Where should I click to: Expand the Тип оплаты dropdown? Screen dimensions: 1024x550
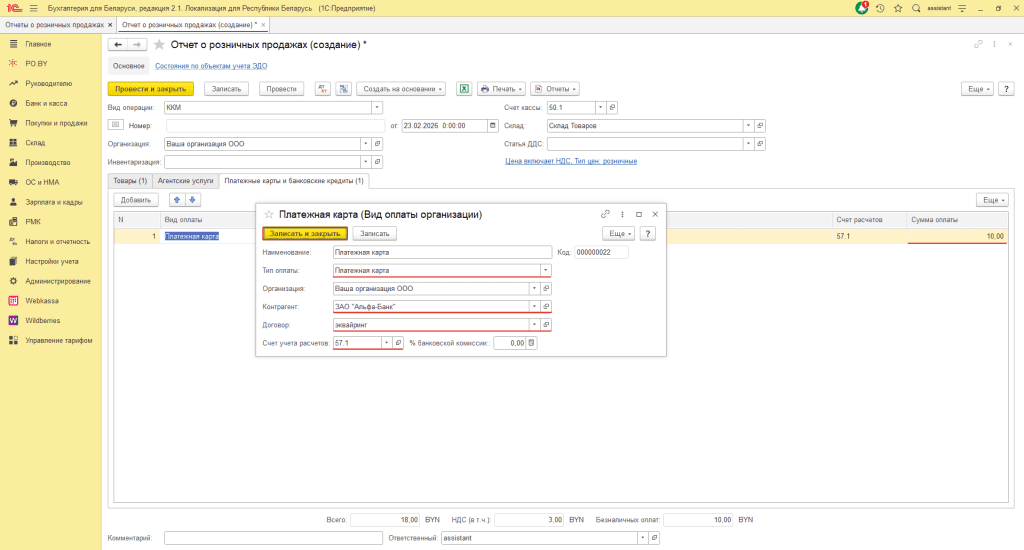(545, 270)
